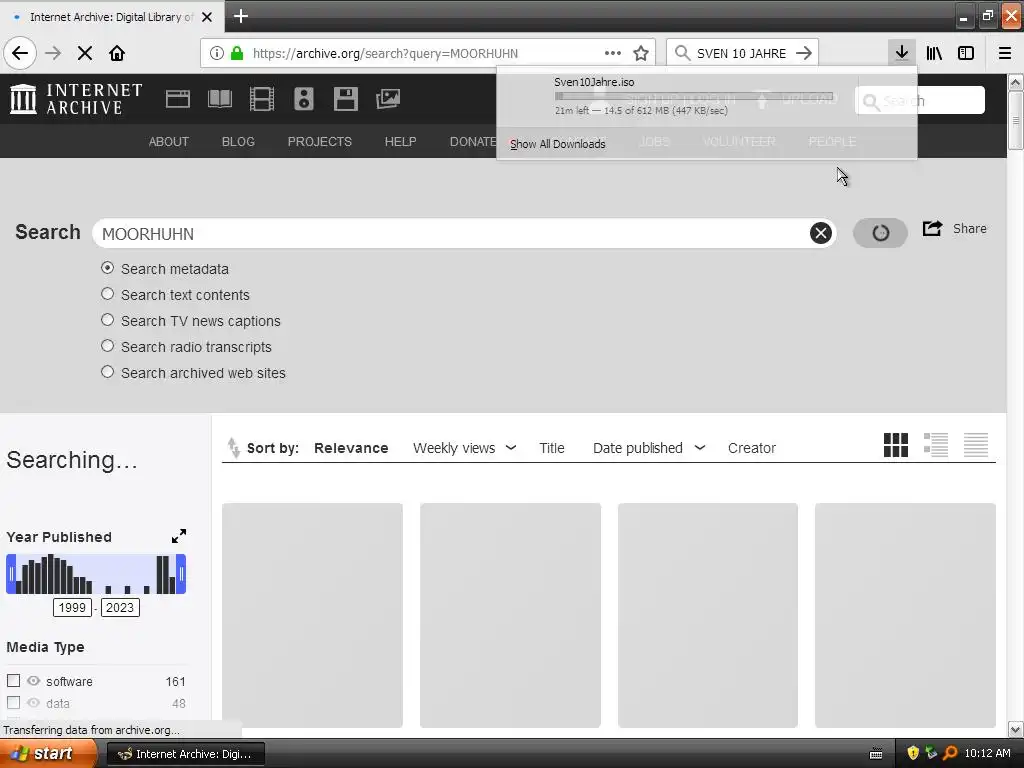This screenshot has height=768, width=1024.
Task: Select Search text contents radio option
Action: [x=108, y=294]
